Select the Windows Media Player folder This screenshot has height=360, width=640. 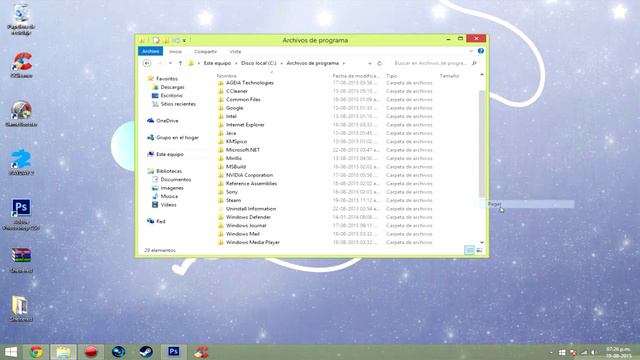pos(253,242)
